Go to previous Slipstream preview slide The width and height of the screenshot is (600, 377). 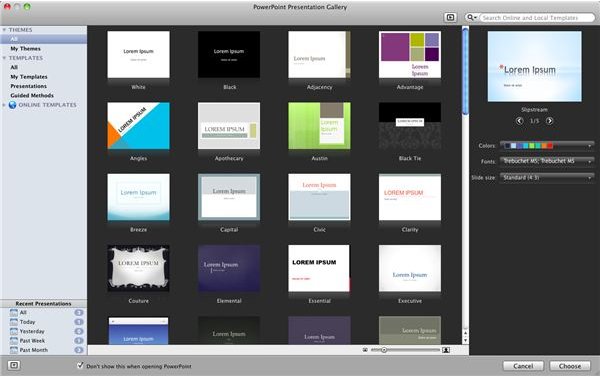pos(519,121)
